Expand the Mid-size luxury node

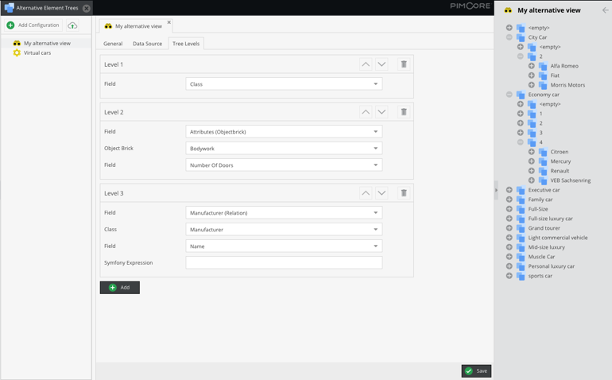[x=509, y=247]
